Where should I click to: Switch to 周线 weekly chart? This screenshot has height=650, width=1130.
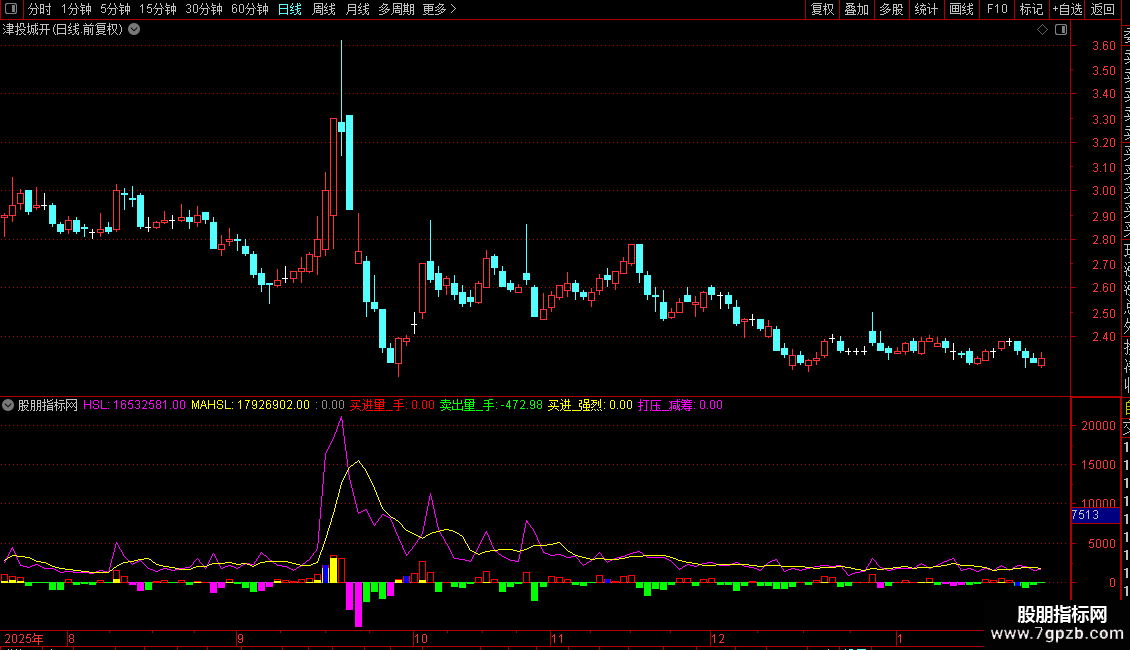click(x=324, y=9)
